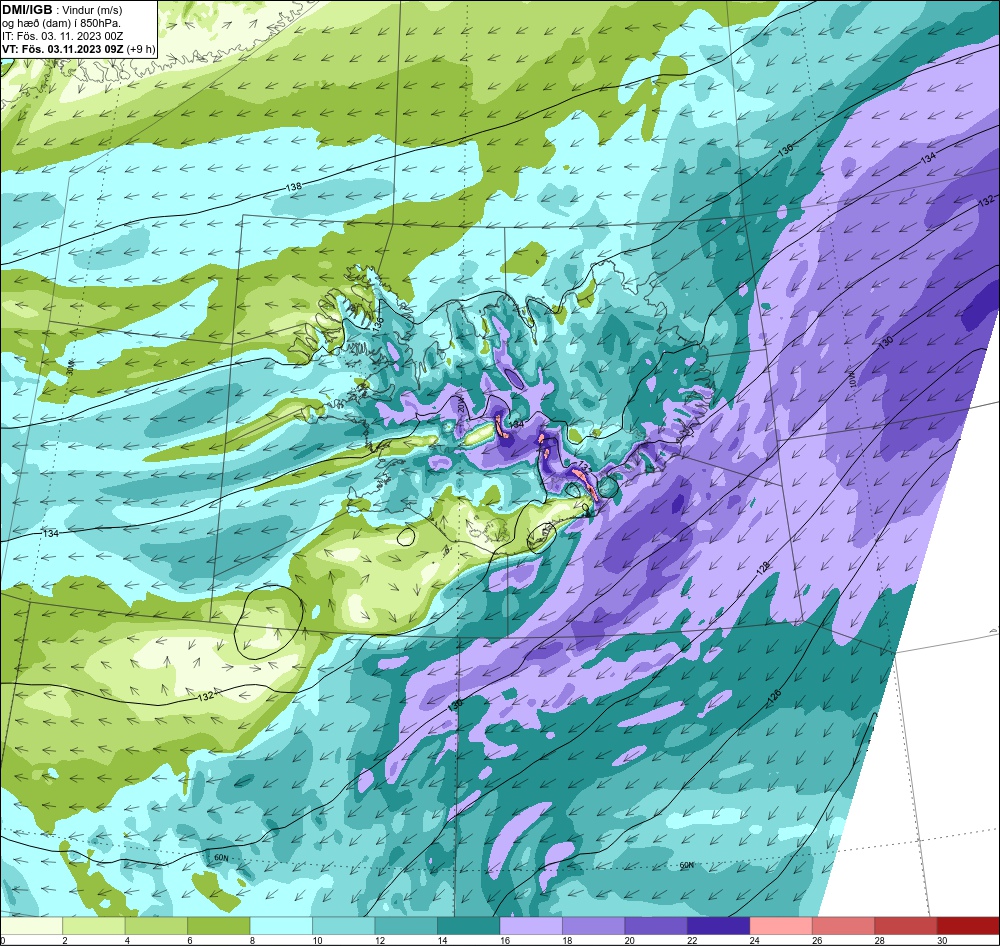Select the 20–22 m/s violet swatch
1000x946 pixels.
(656, 926)
